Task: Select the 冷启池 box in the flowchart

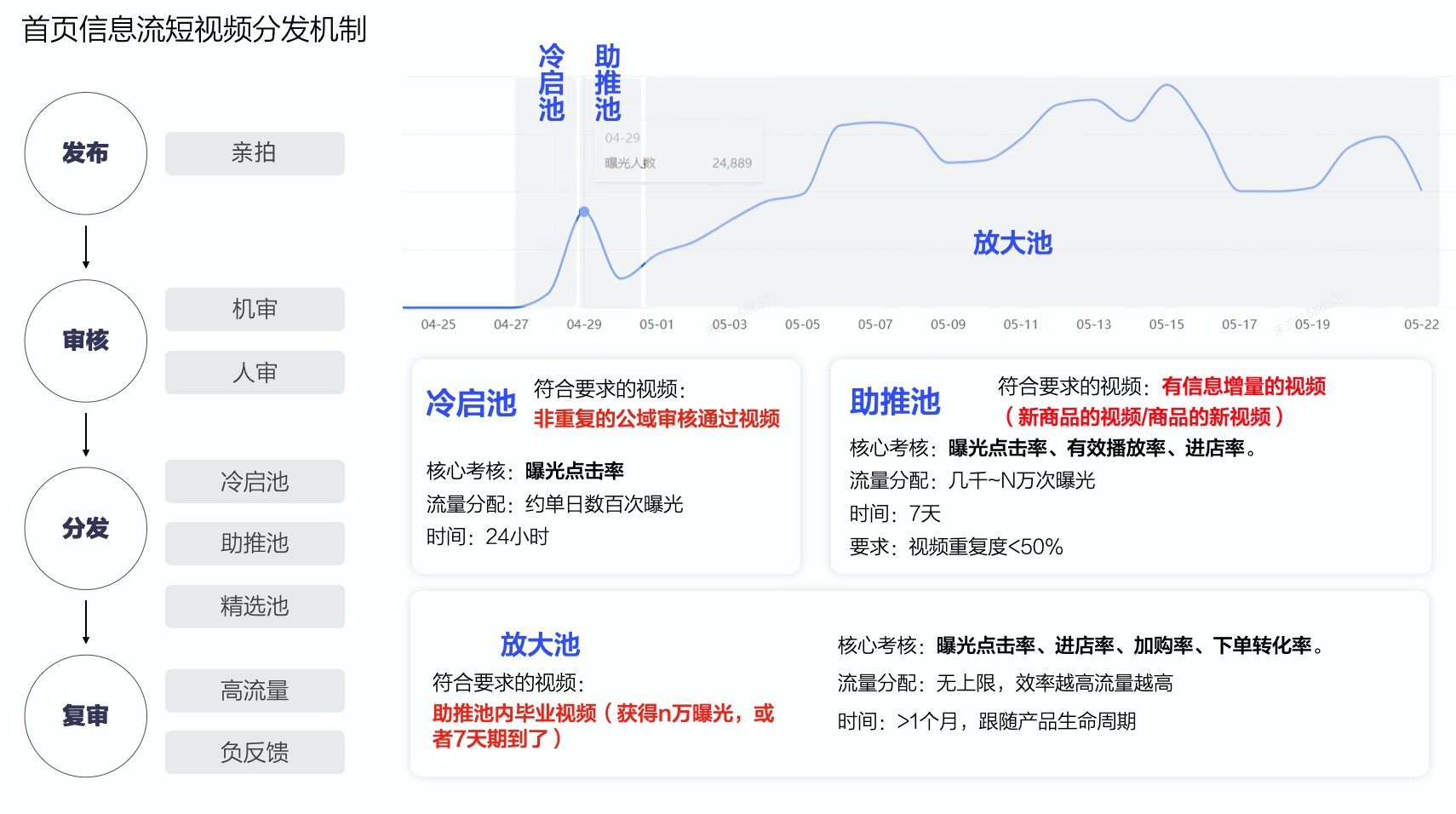Action: coord(255,481)
